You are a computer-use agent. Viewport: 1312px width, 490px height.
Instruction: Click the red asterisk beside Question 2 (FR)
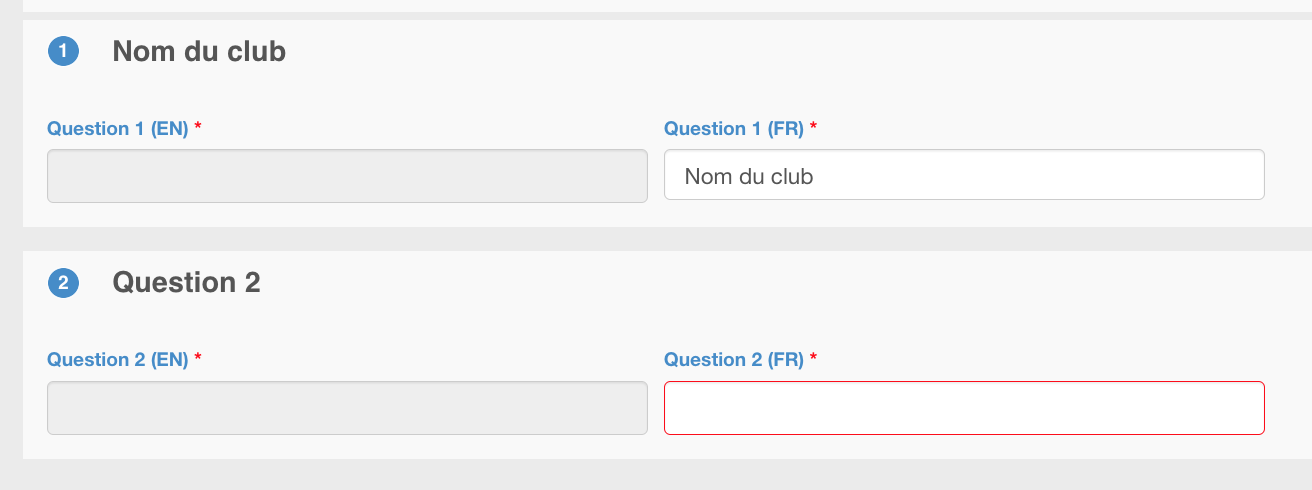(814, 360)
